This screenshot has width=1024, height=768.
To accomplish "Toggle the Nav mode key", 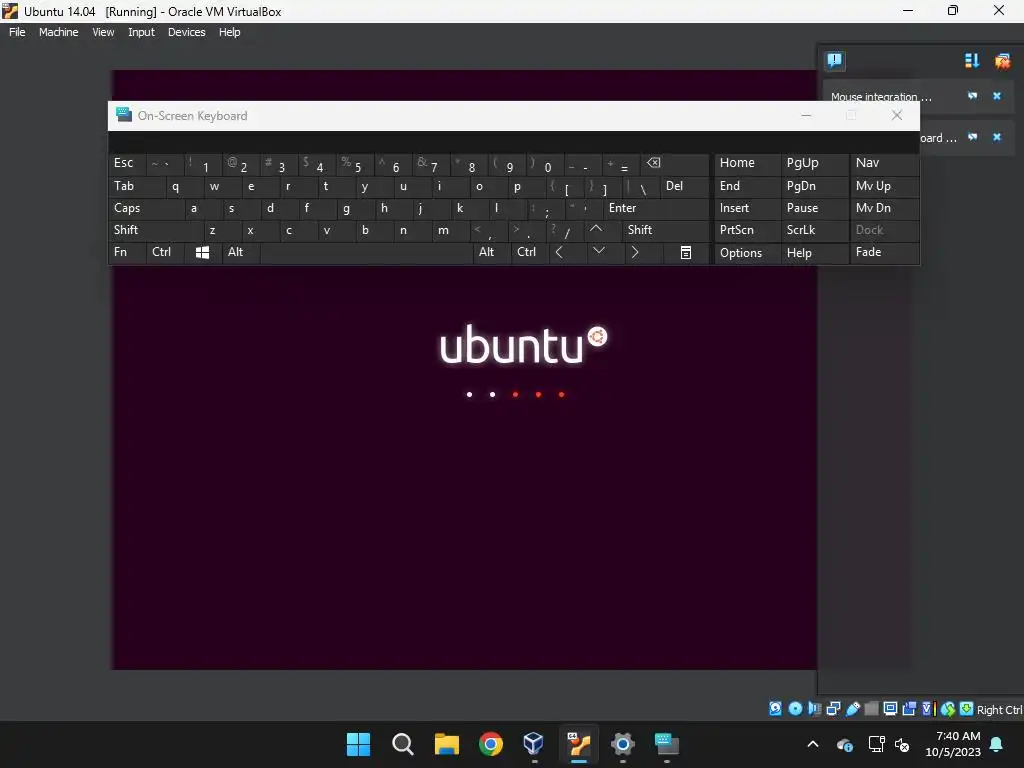I will (x=884, y=163).
